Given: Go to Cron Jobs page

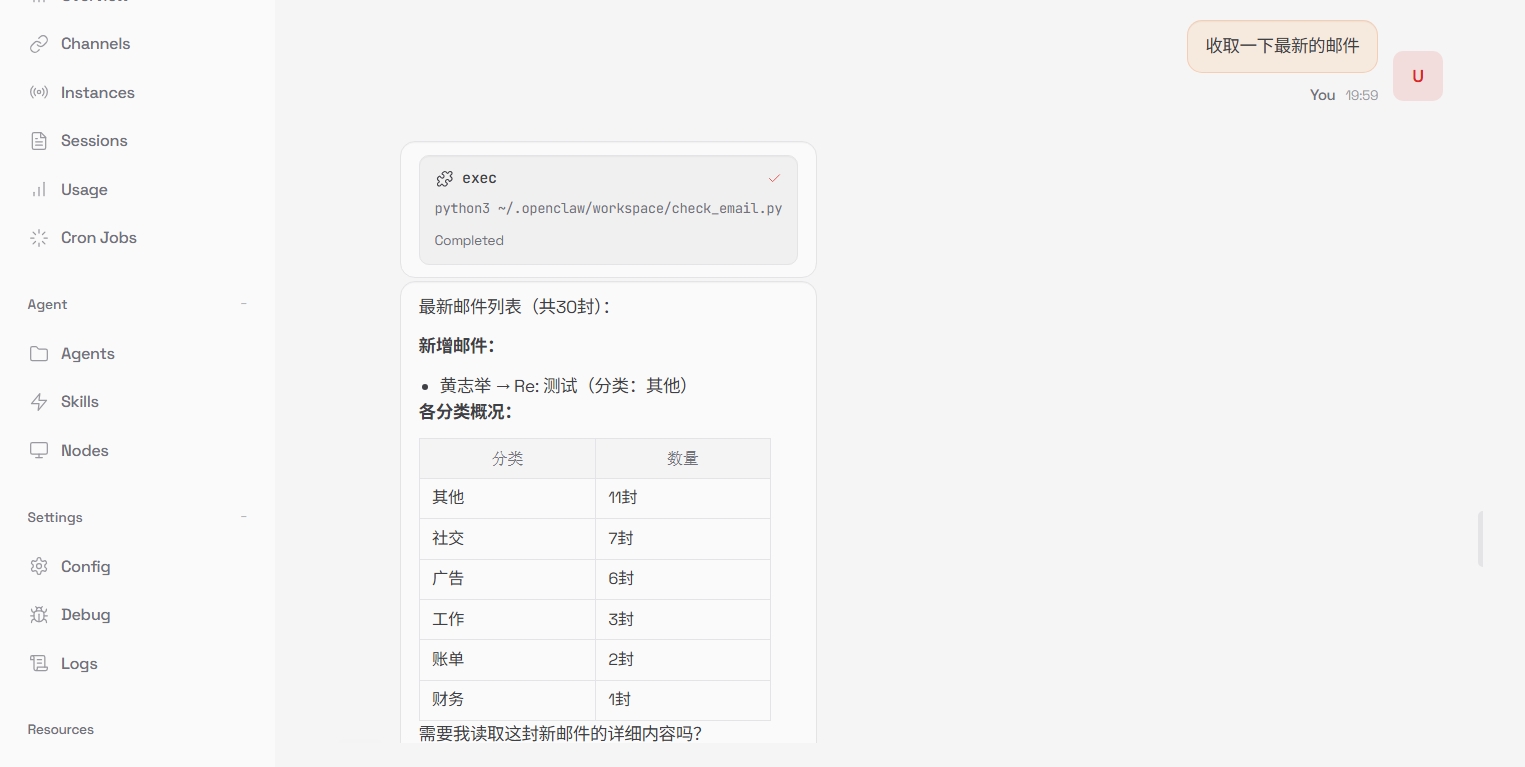Looking at the screenshot, I should point(98,238).
